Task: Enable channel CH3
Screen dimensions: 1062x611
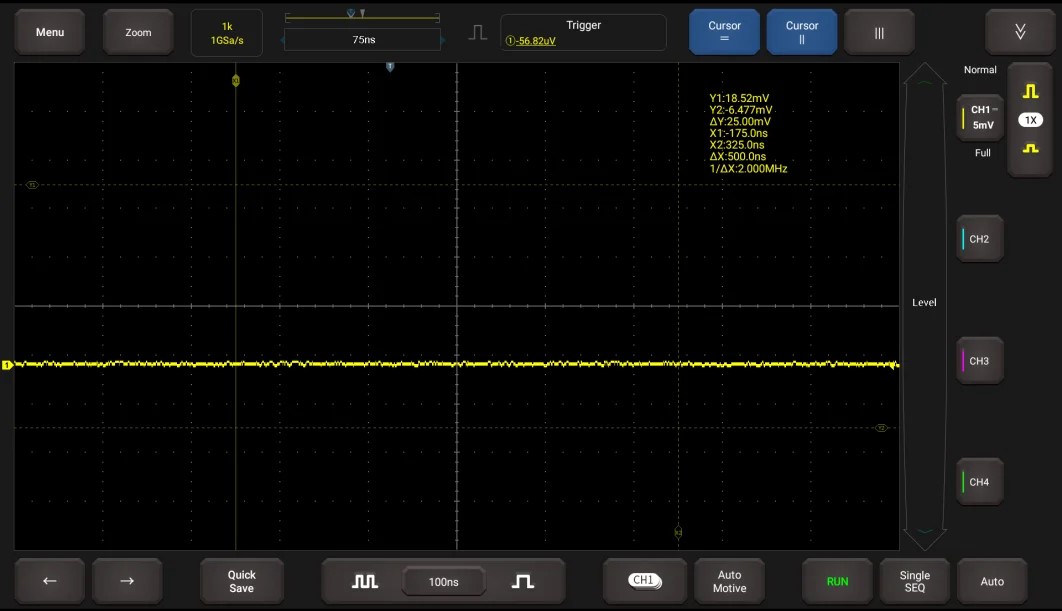Action: click(979, 360)
